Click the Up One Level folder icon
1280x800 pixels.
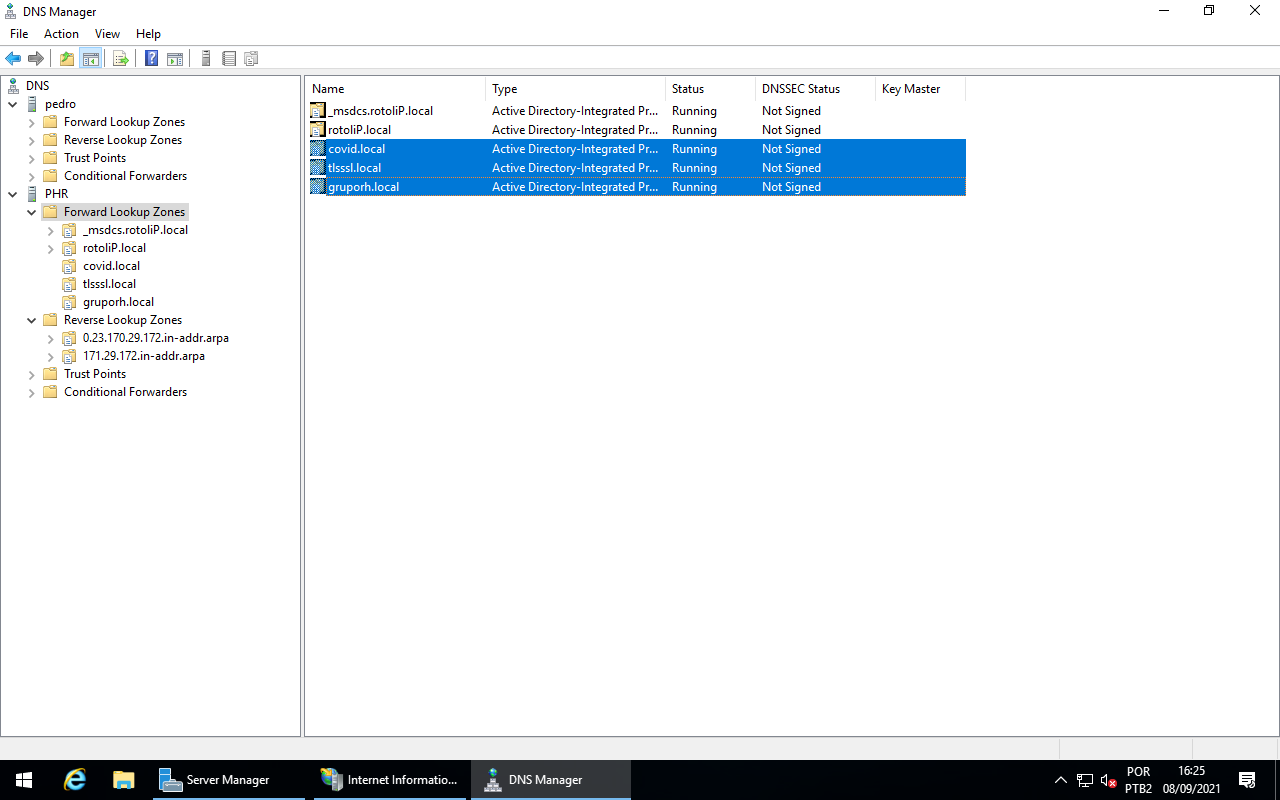click(67, 59)
